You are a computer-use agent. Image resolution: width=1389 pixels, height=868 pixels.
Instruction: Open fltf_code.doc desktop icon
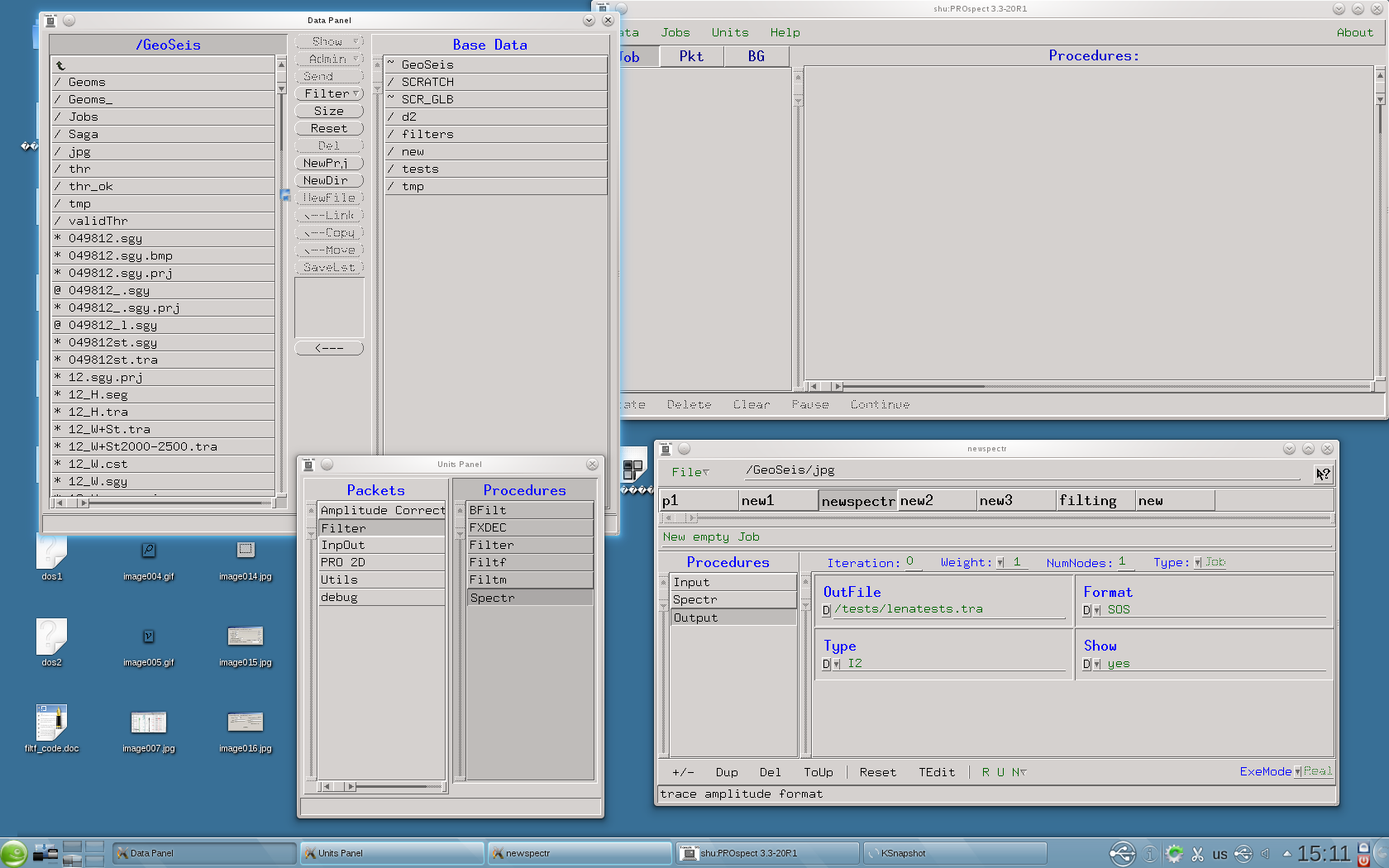(51, 724)
